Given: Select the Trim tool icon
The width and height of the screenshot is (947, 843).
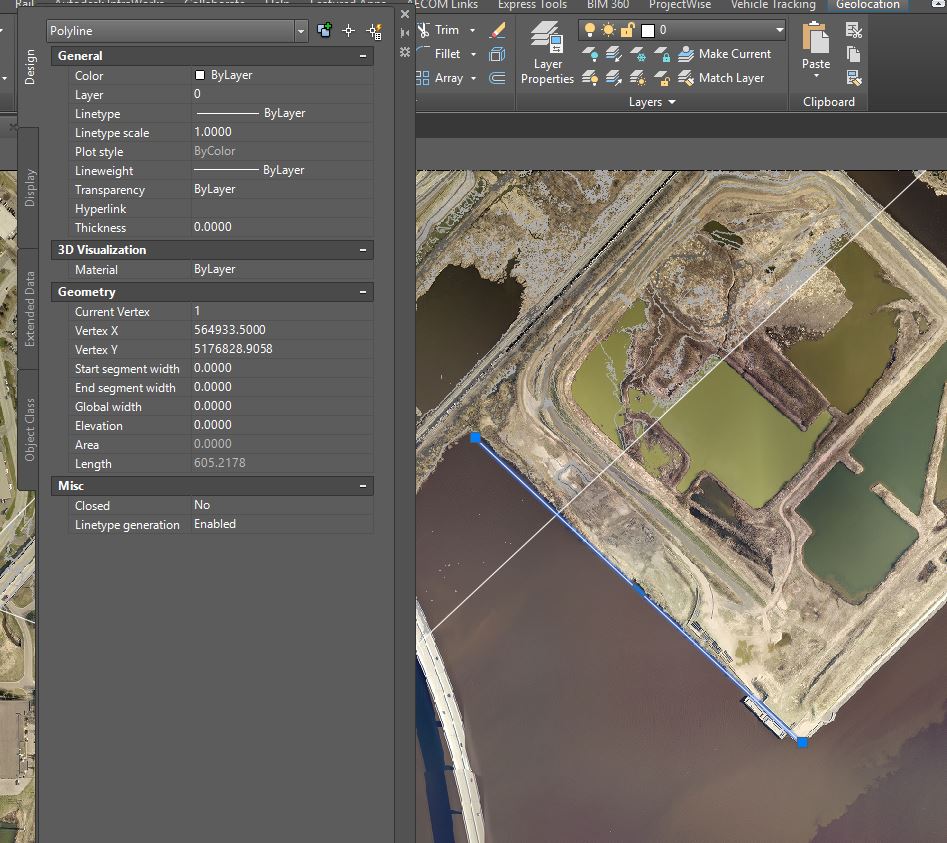Looking at the screenshot, I should (x=424, y=30).
